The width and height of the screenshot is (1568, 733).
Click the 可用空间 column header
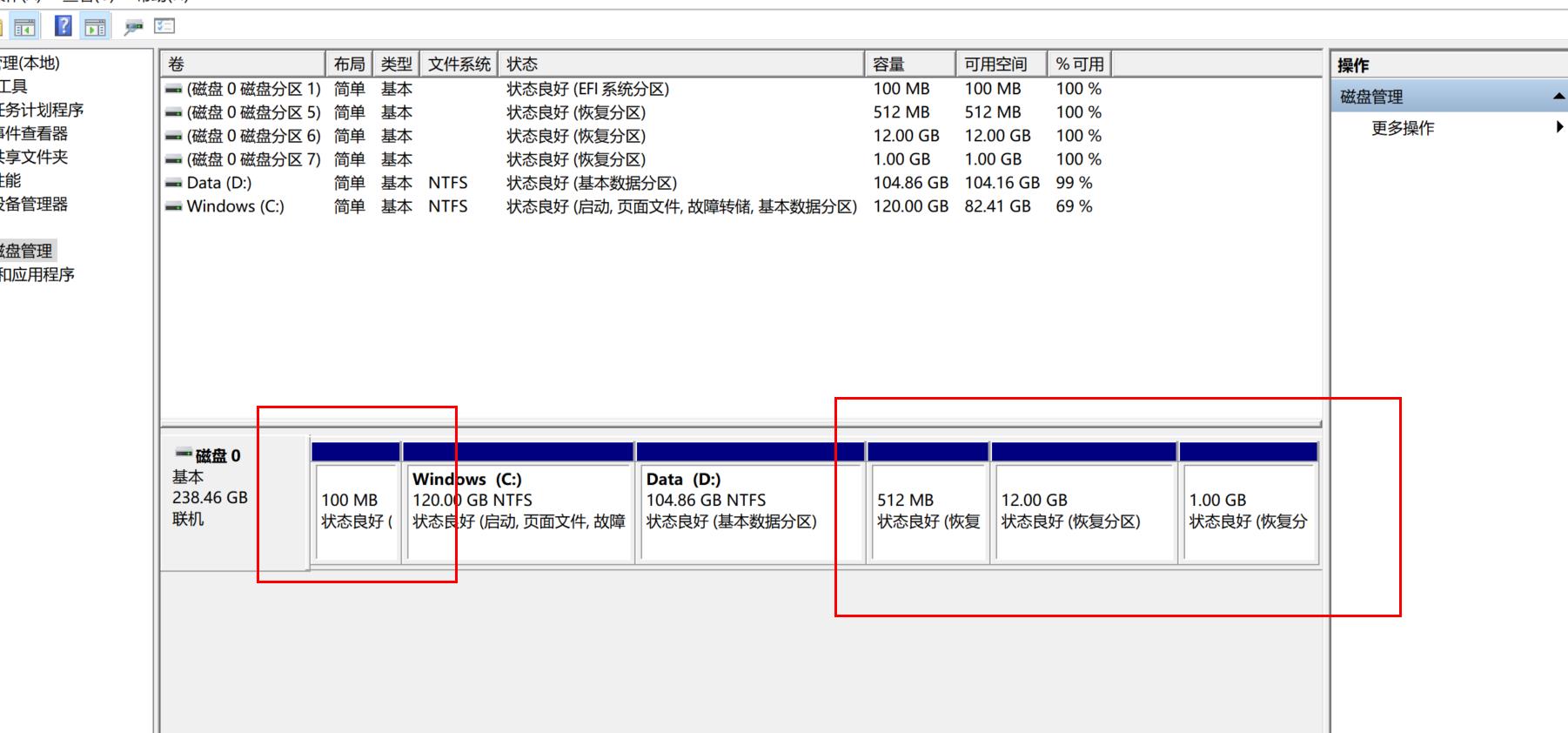[x=1001, y=64]
